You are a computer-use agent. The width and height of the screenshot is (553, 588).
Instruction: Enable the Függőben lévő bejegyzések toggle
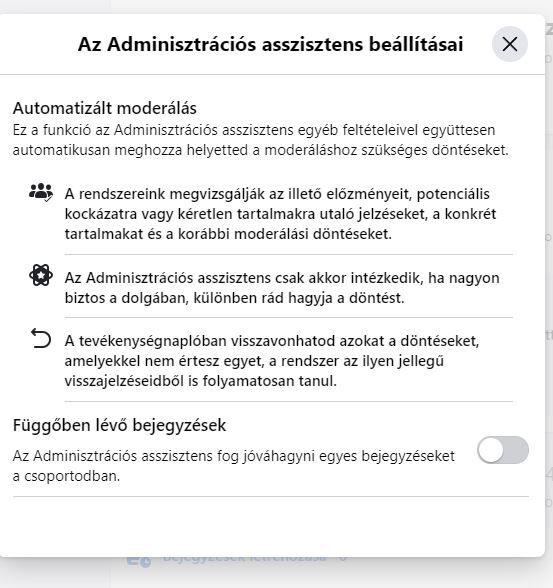(x=503, y=450)
